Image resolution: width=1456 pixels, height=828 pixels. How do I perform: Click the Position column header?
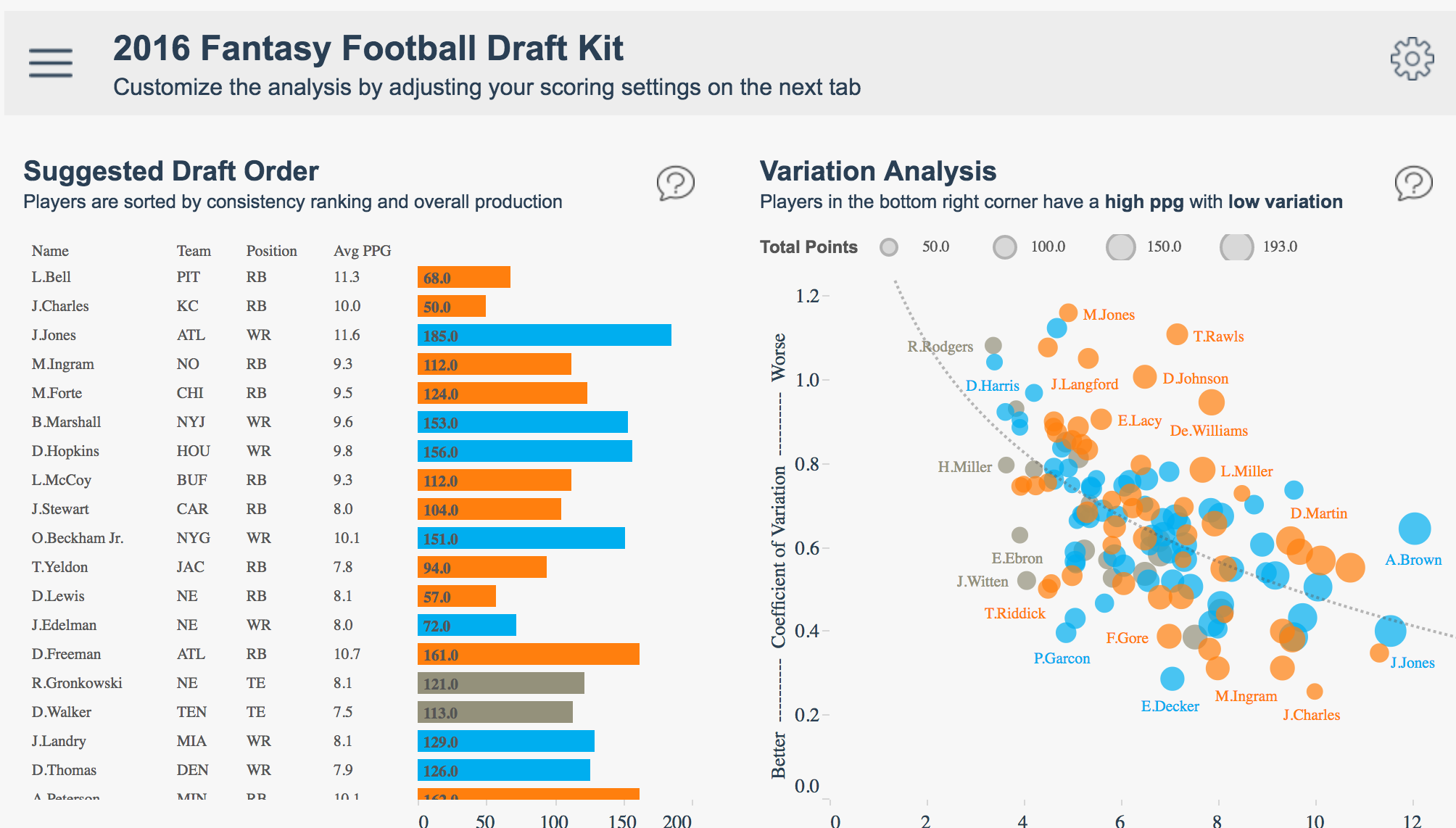(x=271, y=251)
